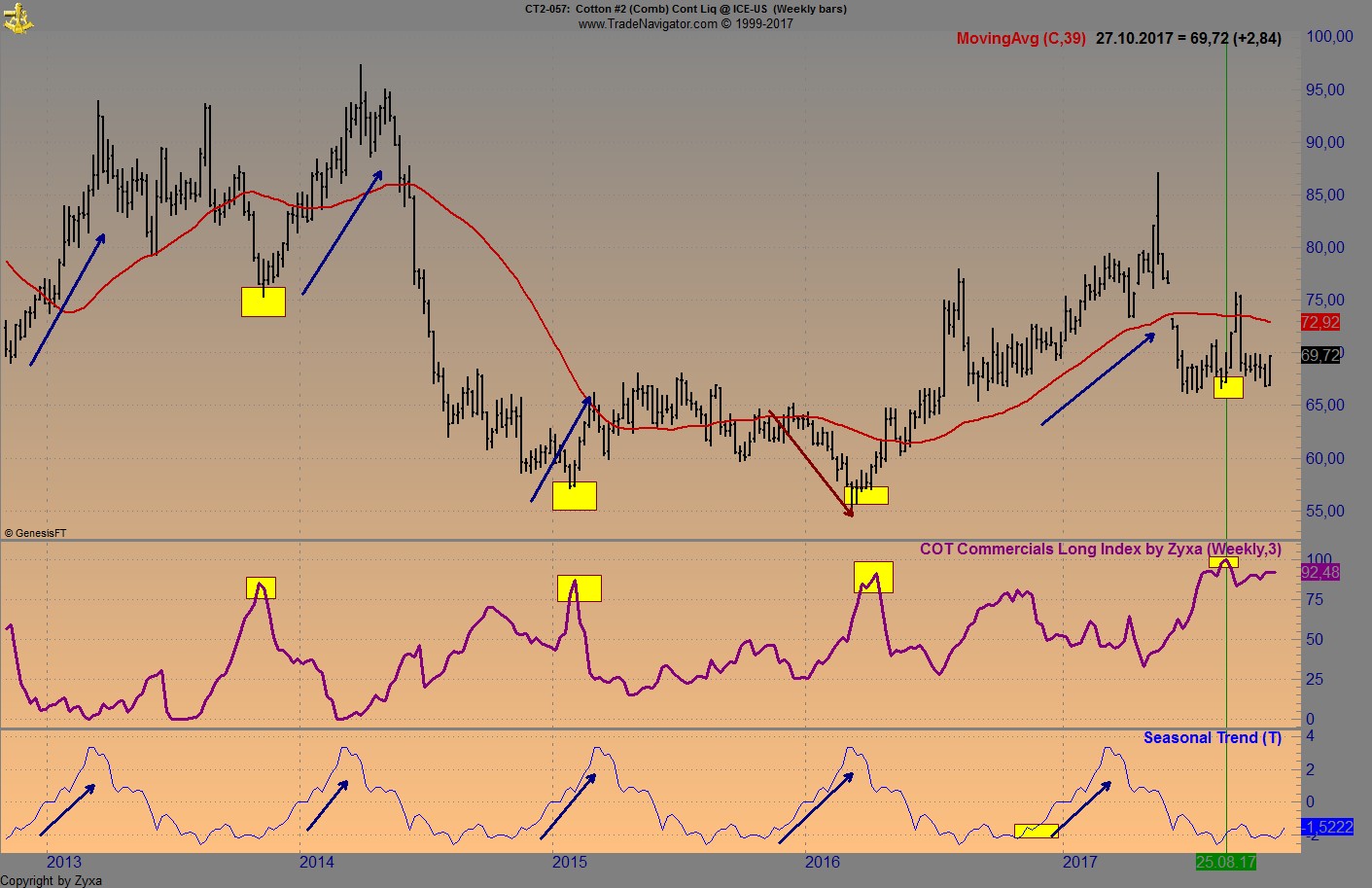The image size is (1372, 888).
Task: Click the gold sextant application logo icon
Action: tap(19, 18)
